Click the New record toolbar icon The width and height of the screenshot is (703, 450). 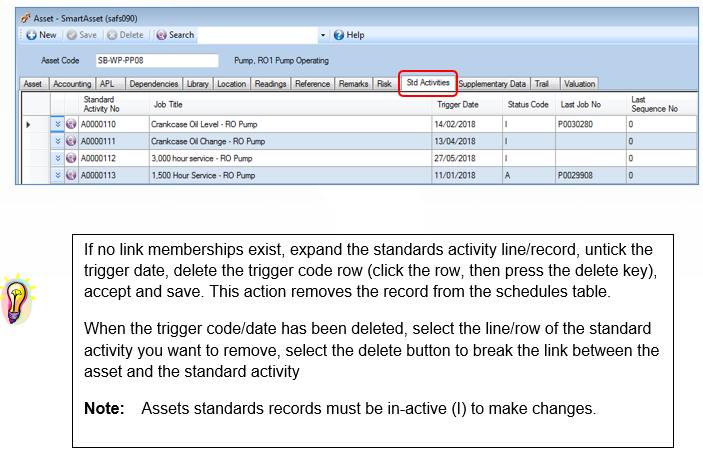[32, 35]
